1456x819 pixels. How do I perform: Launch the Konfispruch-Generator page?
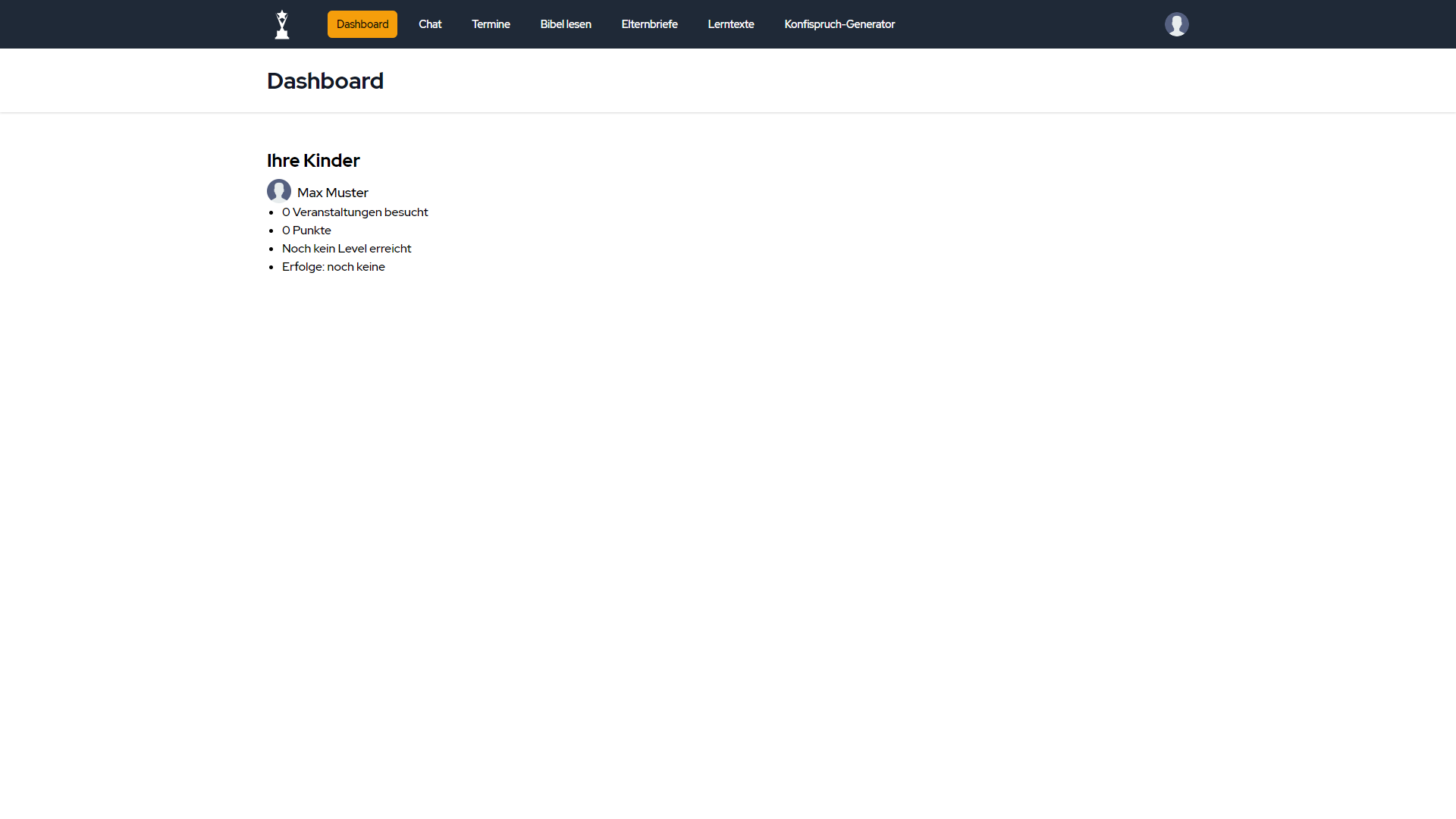point(839,24)
